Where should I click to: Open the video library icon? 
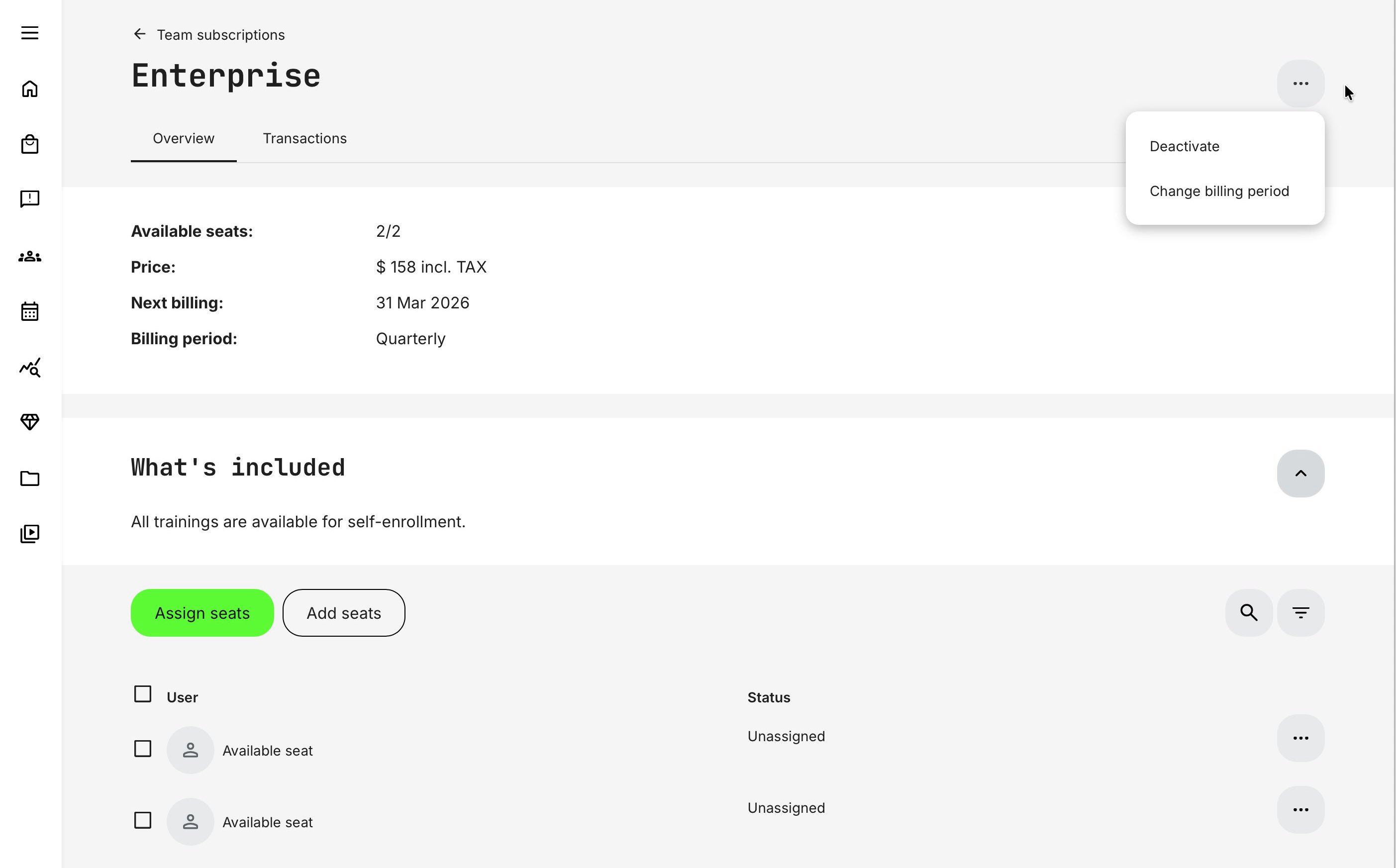[29, 533]
